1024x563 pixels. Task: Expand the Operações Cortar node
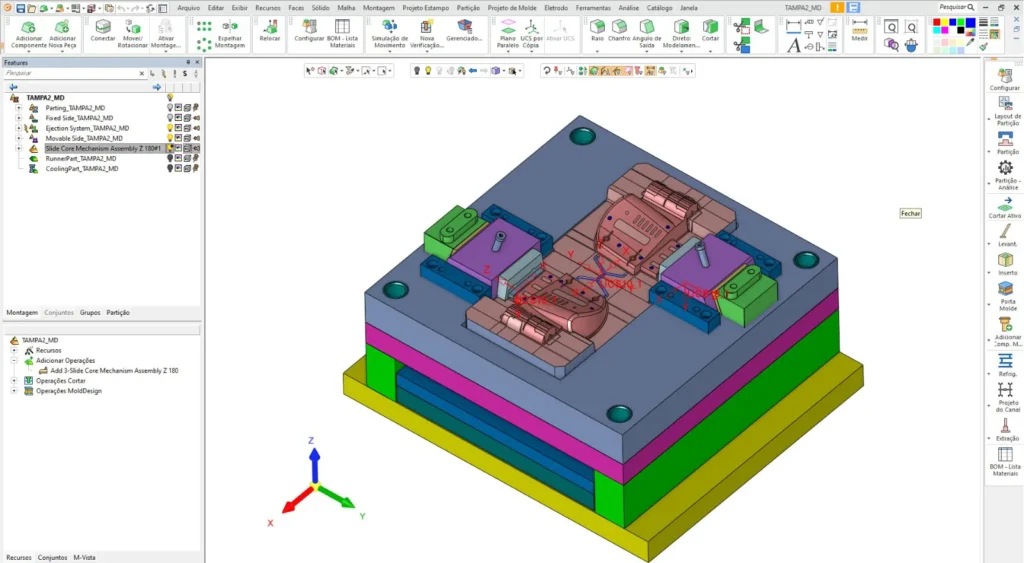click(x=14, y=381)
